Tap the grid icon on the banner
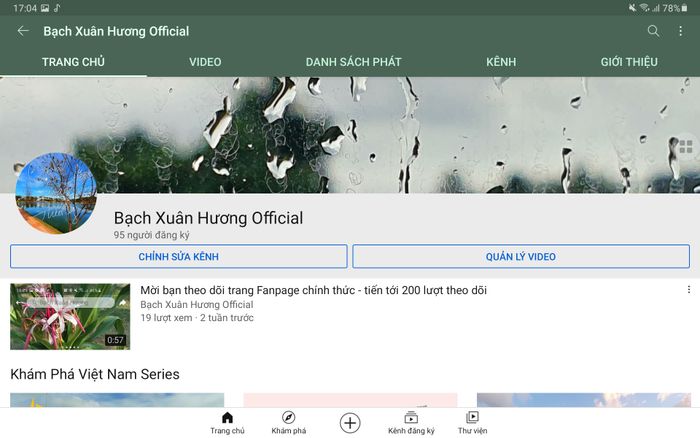This screenshot has height=438, width=700. tap(686, 146)
